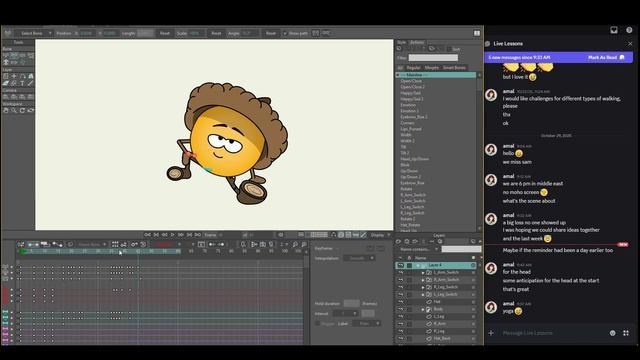Click the Message Live Lessons input field
The image size is (640, 360).
click(553, 333)
